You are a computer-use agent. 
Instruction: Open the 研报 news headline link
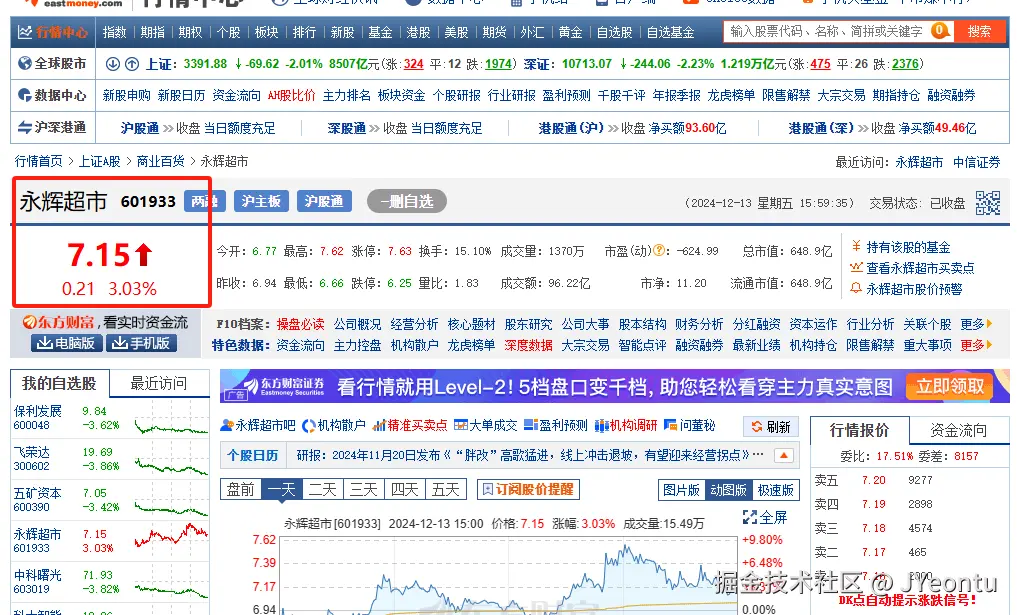[523, 455]
